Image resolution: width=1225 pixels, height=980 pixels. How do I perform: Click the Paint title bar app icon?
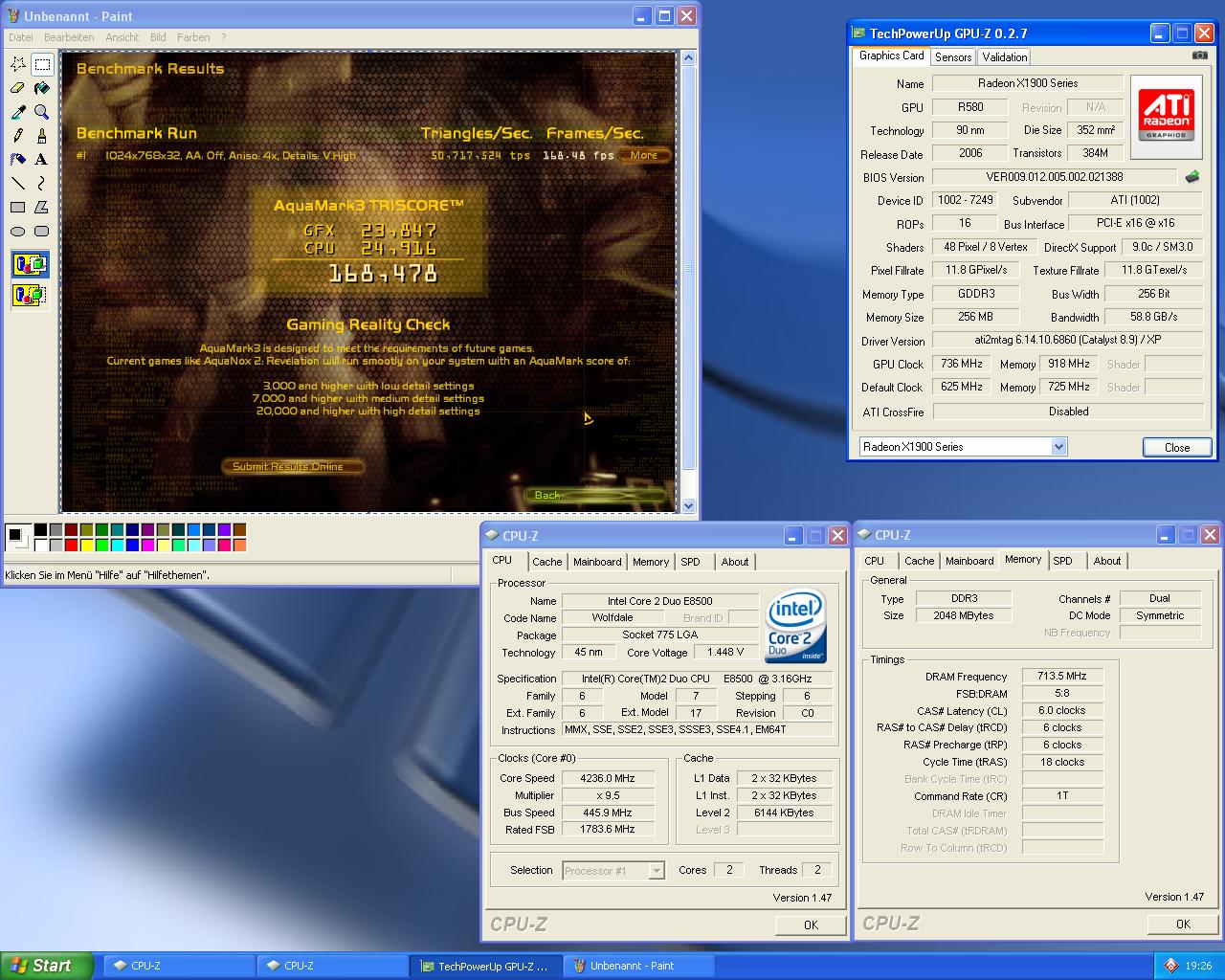(13, 16)
